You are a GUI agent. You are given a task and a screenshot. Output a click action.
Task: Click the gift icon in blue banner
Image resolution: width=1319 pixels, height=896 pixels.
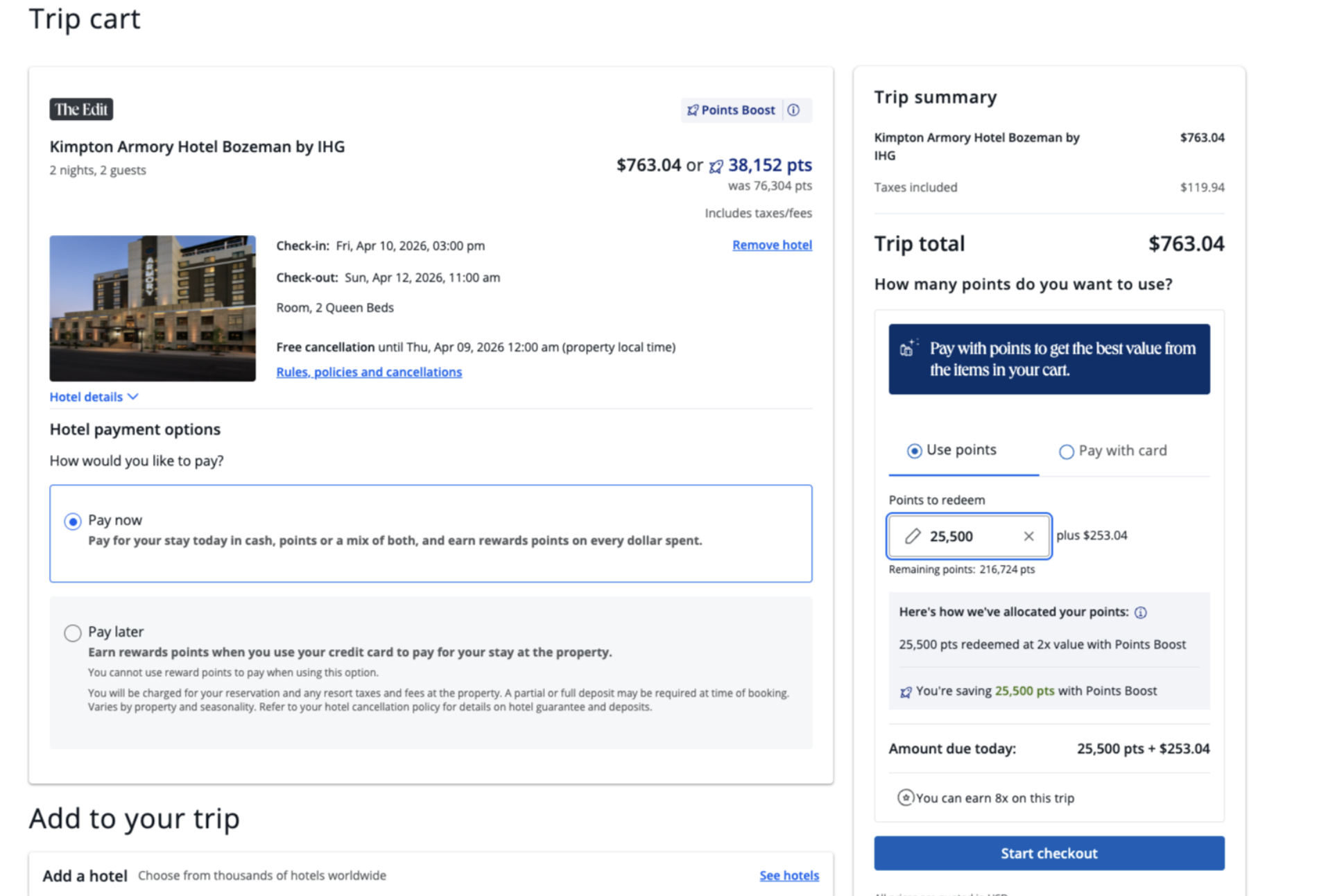(908, 348)
